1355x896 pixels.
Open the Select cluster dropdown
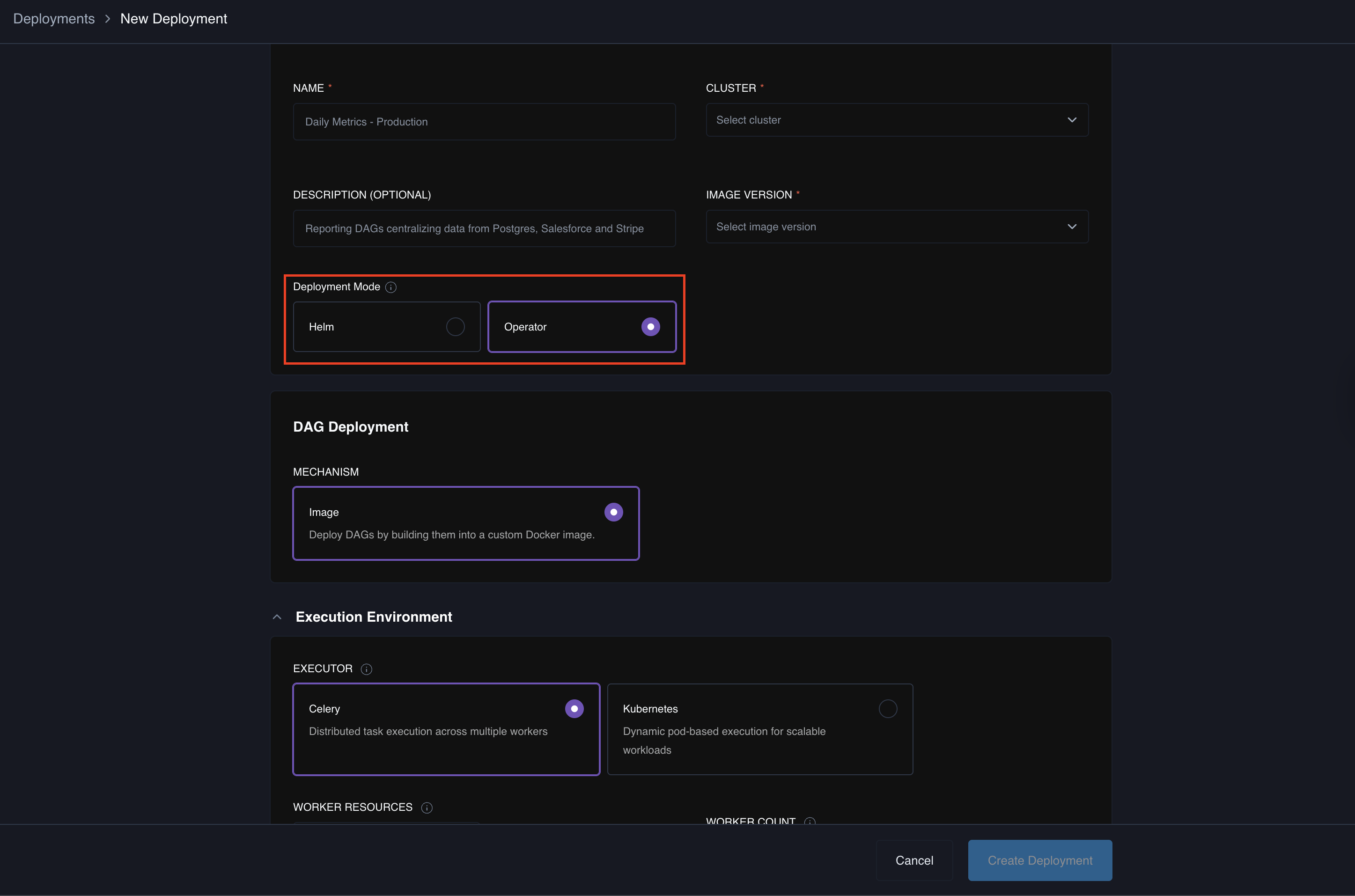(897, 120)
